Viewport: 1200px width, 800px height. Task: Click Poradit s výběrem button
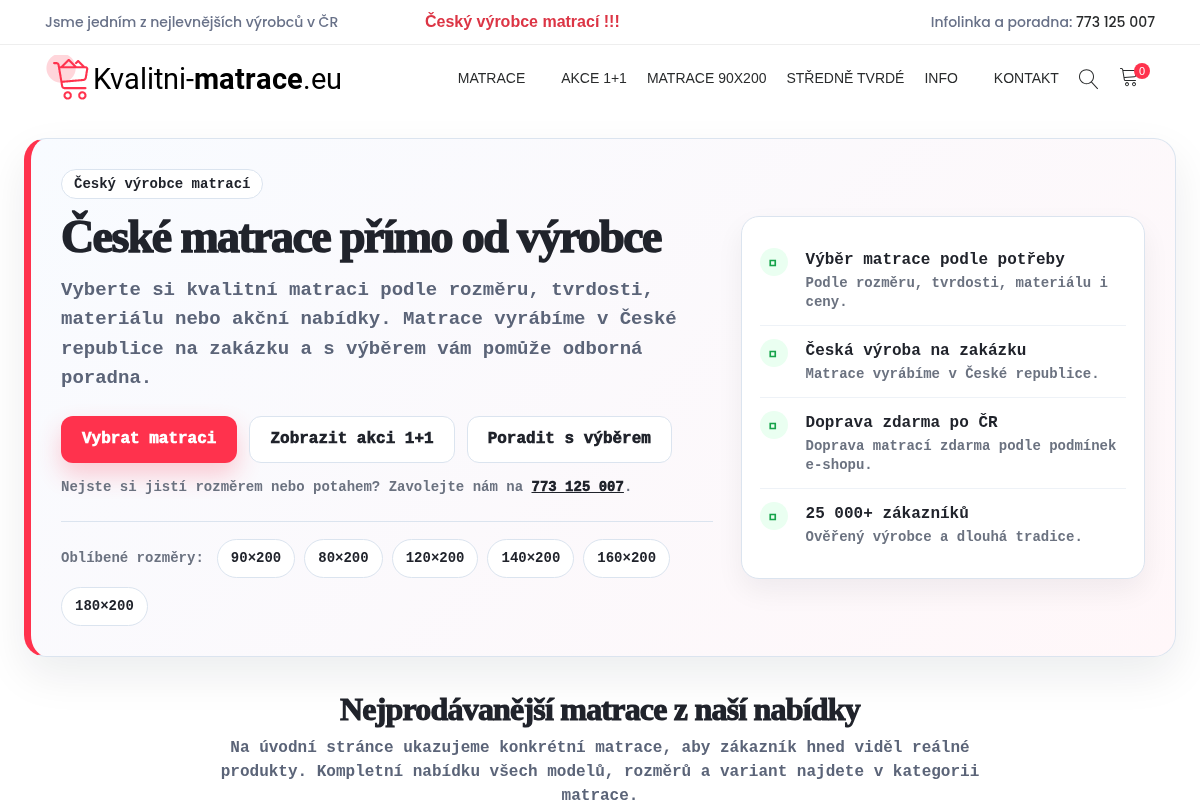pos(569,439)
